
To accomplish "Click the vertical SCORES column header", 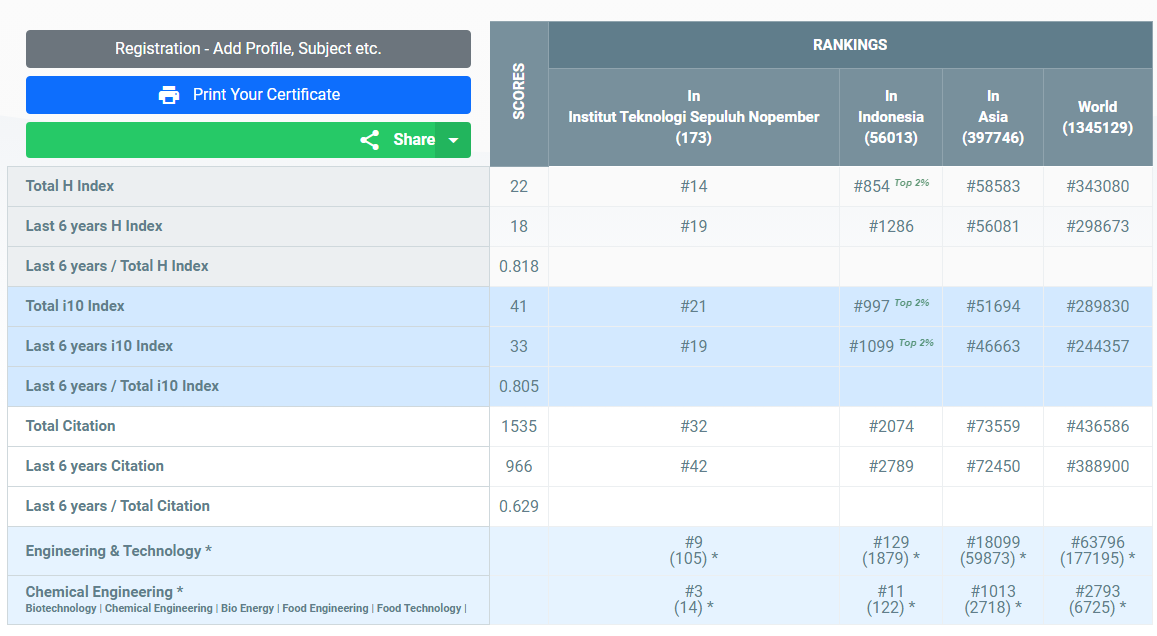I will click(519, 93).
